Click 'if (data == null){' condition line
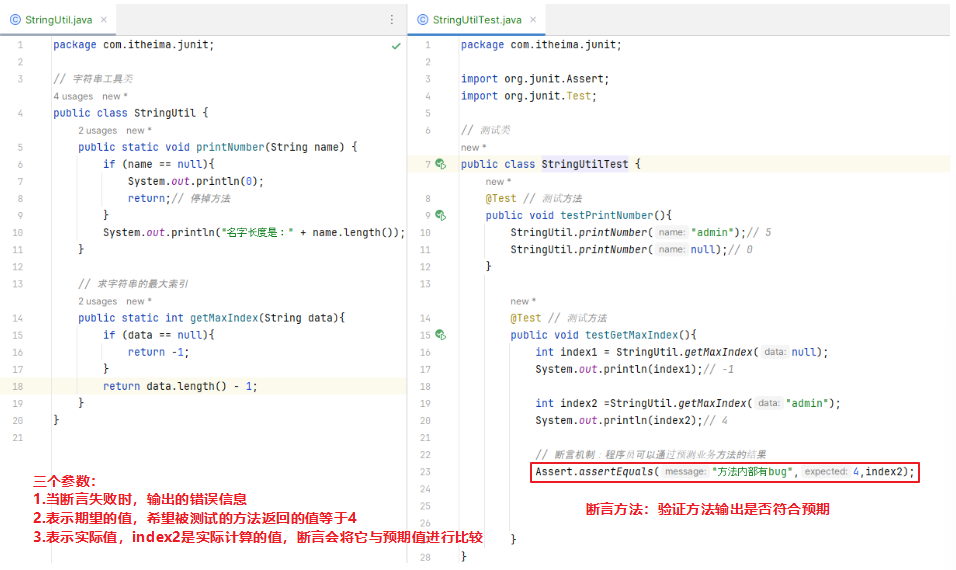This screenshot has width=956, height=570. point(159,335)
